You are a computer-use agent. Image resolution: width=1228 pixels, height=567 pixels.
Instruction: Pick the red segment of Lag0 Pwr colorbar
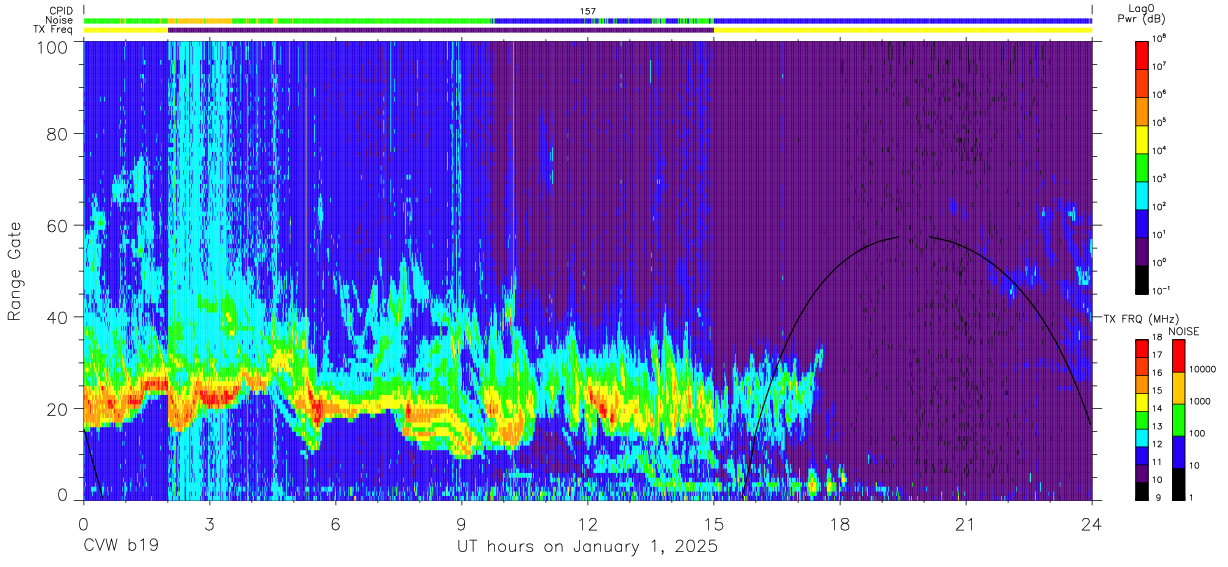(1142, 54)
